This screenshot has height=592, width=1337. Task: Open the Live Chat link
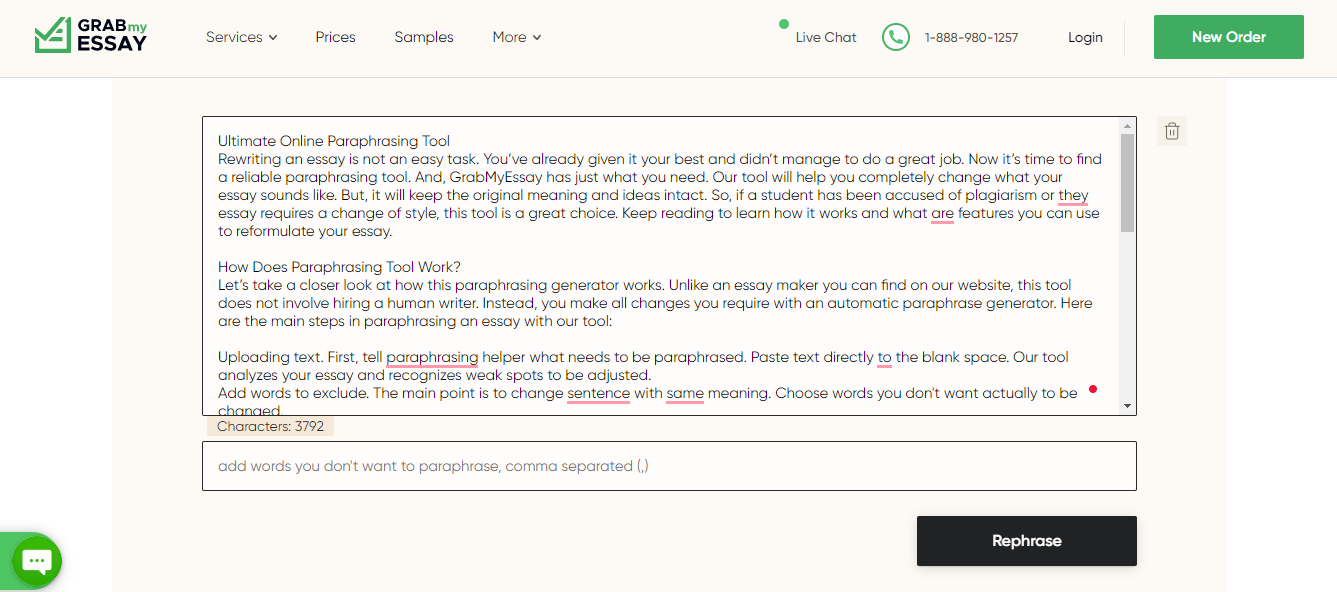pyautogui.click(x=826, y=37)
